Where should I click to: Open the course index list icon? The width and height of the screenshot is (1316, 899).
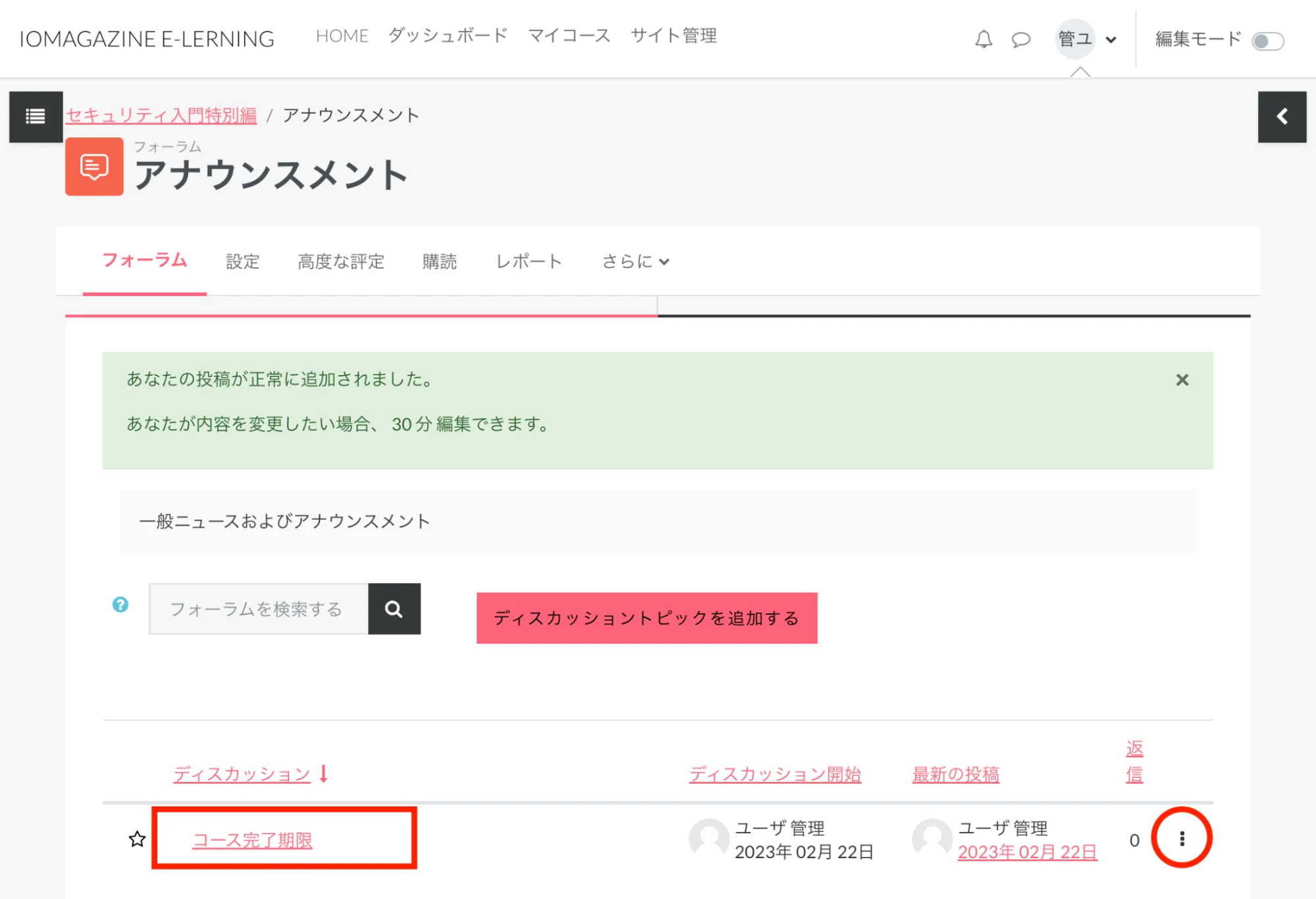[36, 116]
